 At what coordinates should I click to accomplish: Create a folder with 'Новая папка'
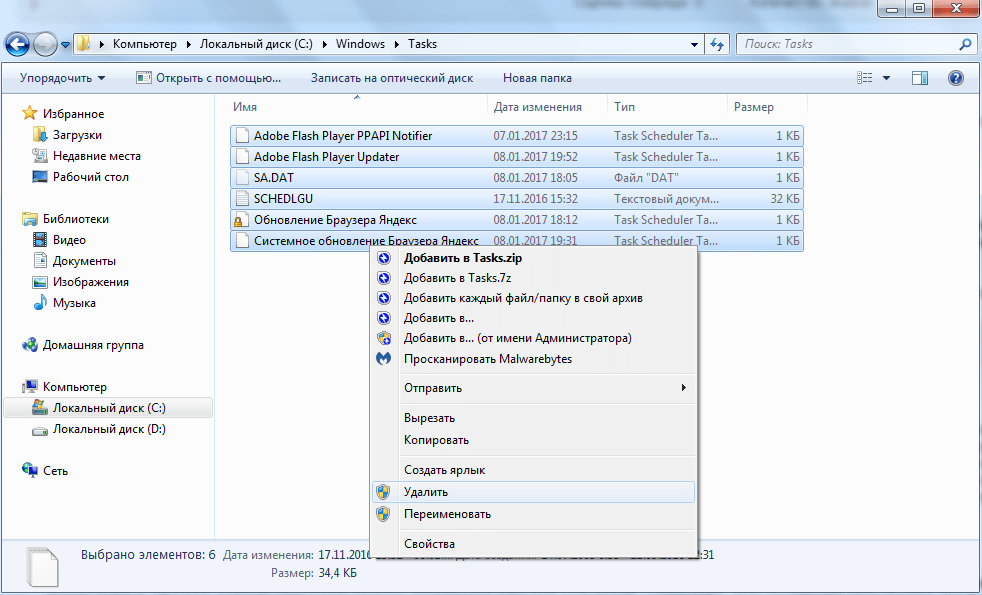[x=537, y=78]
